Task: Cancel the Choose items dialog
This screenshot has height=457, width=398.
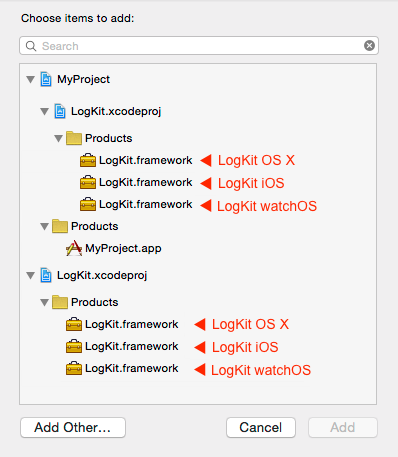Action: [261, 427]
